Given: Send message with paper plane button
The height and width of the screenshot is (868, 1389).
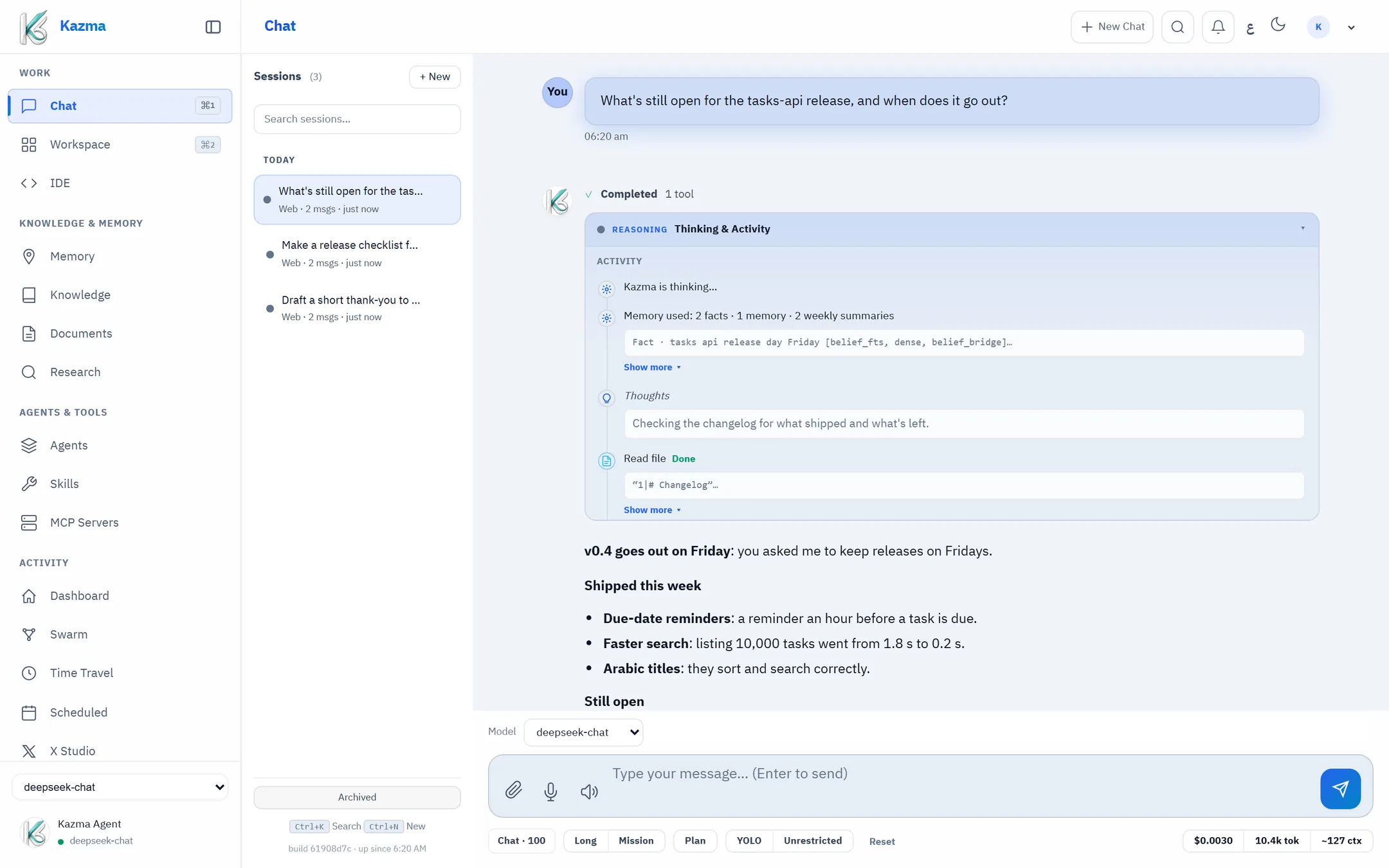Looking at the screenshot, I should tap(1340, 788).
